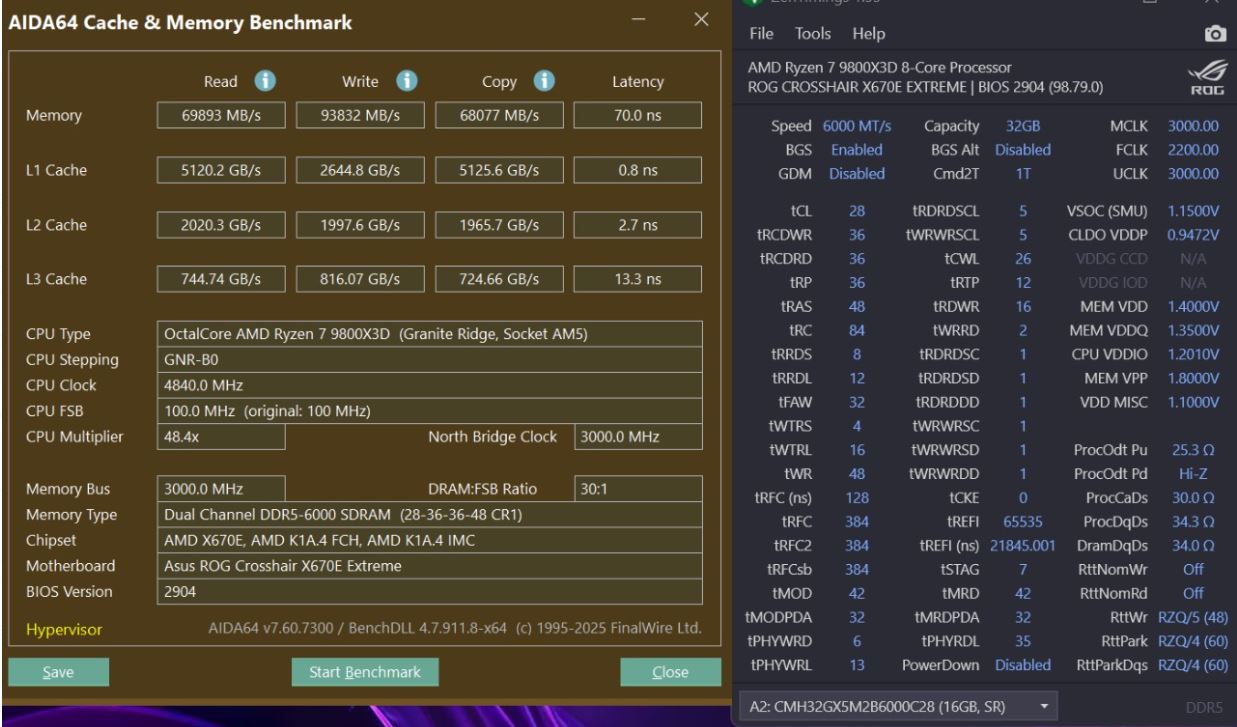Click the CPU Type field
The width and height of the screenshot is (1237, 727).
tap(430, 333)
